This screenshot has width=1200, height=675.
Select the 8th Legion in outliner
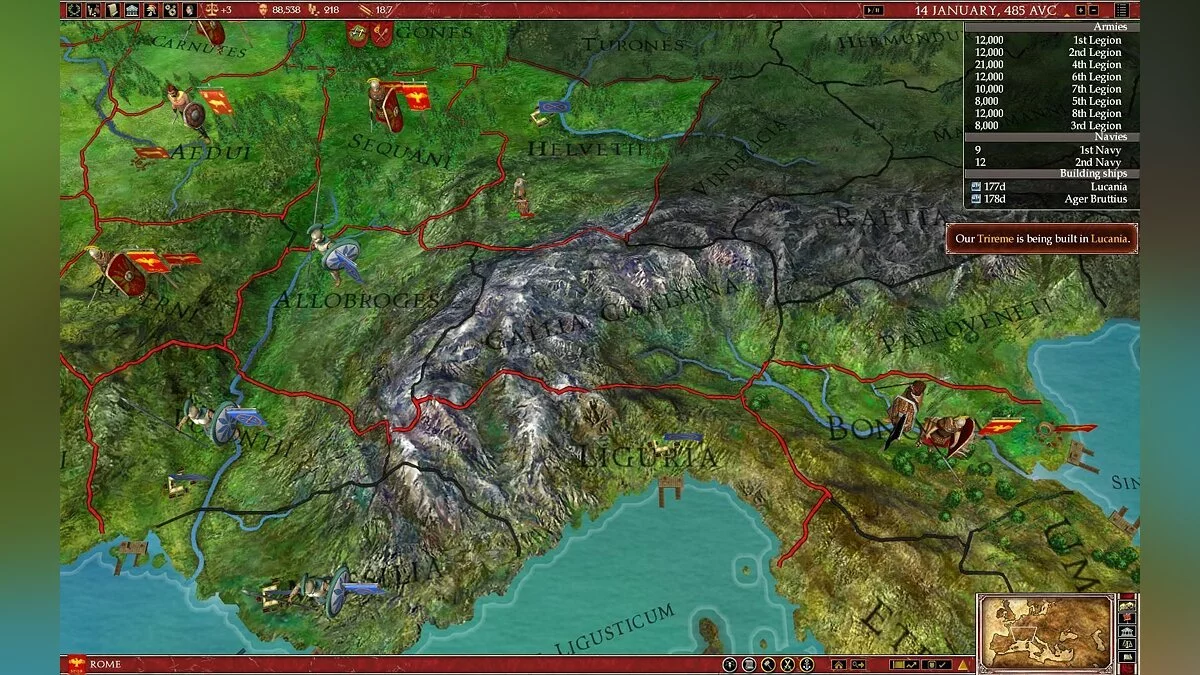tap(1050, 113)
